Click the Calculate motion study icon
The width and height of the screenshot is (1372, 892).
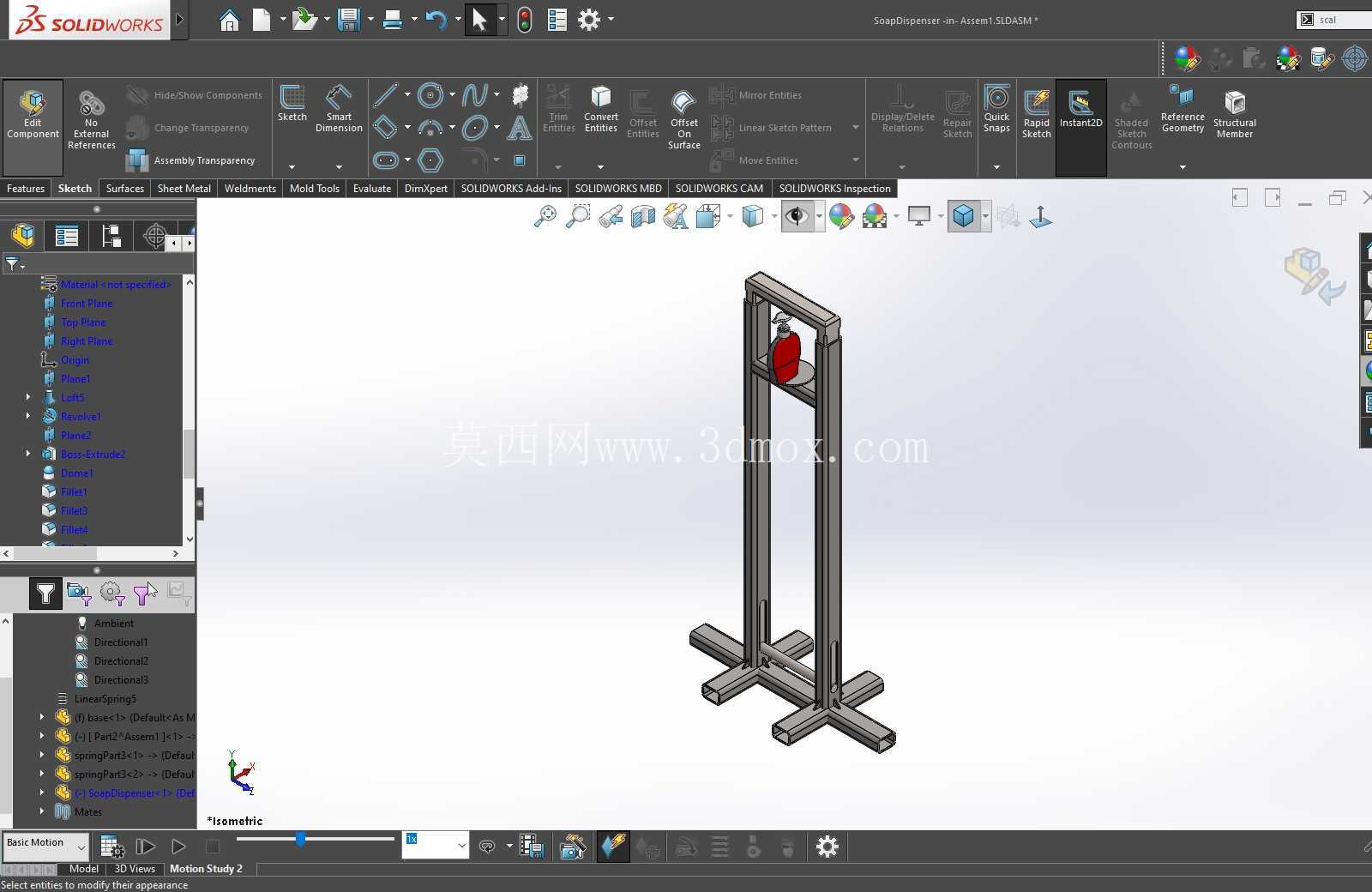(111, 847)
